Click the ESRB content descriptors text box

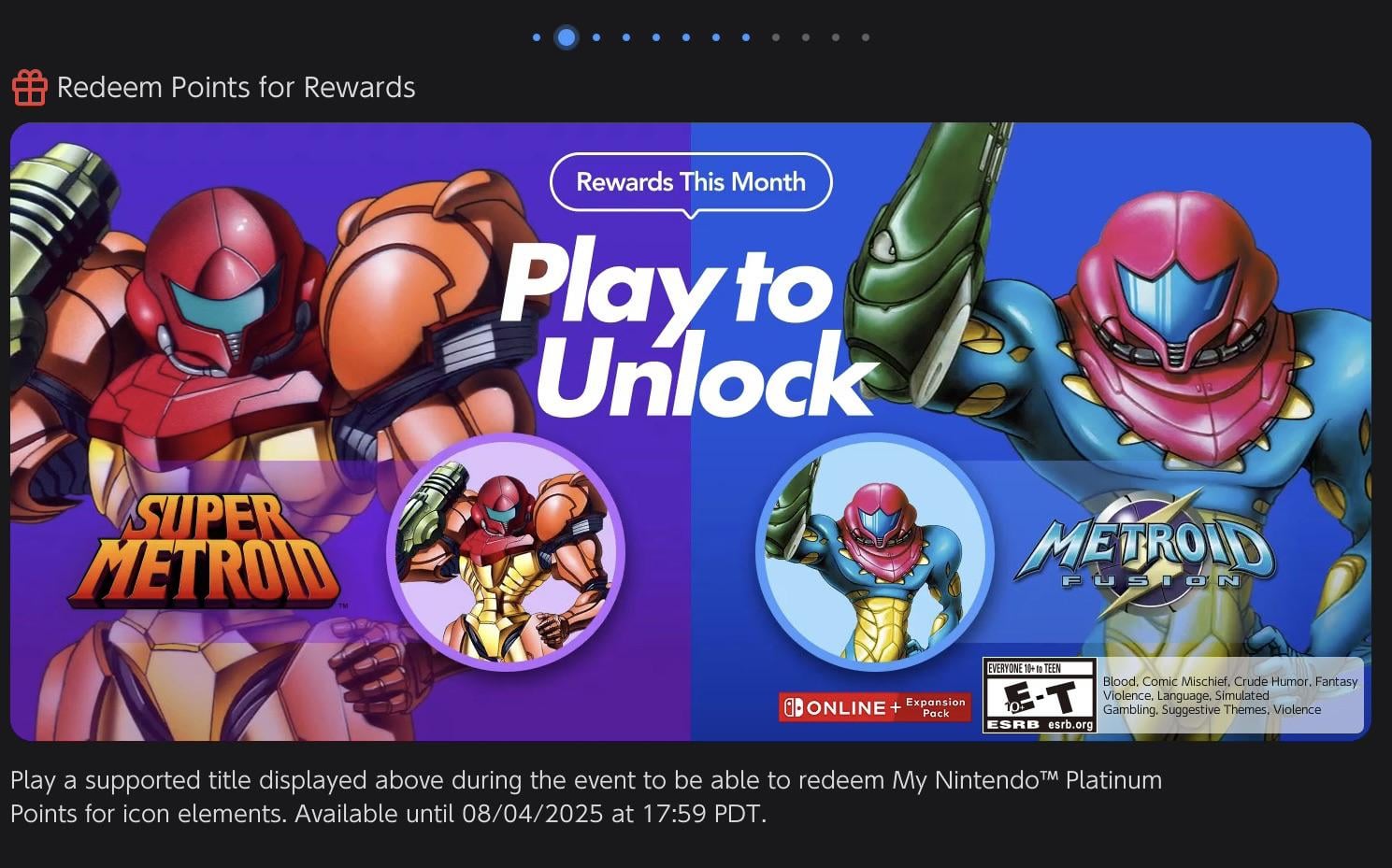click(x=1230, y=695)
